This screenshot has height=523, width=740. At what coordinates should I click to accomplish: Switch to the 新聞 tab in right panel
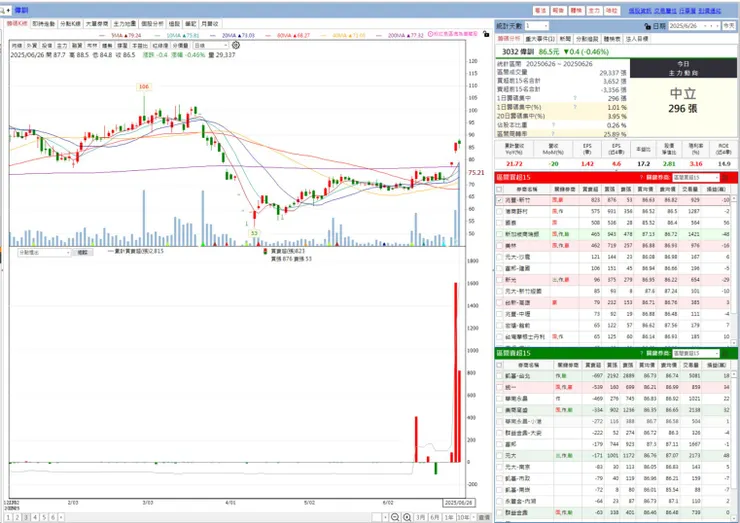coord(565,39)
